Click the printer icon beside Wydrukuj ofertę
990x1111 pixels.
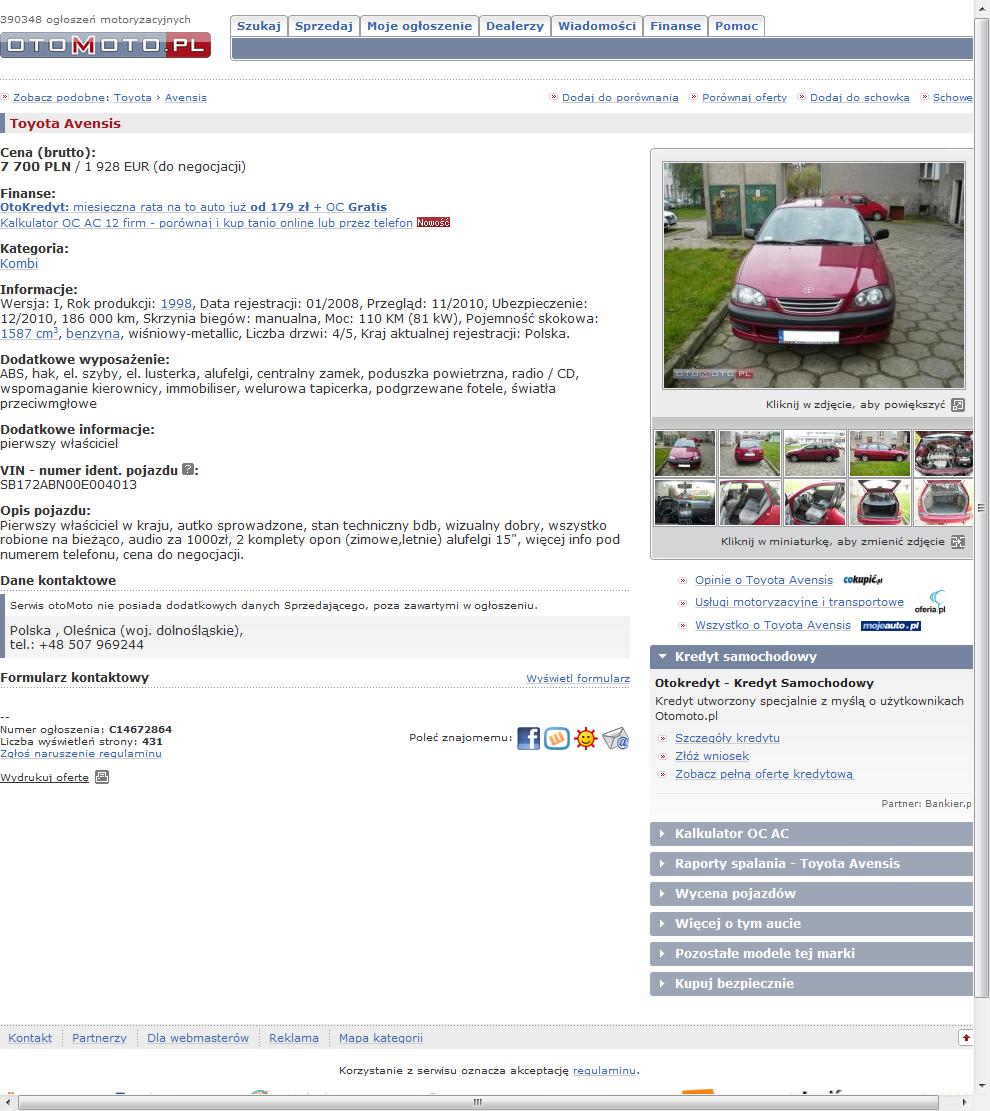[x=102, y=777]
